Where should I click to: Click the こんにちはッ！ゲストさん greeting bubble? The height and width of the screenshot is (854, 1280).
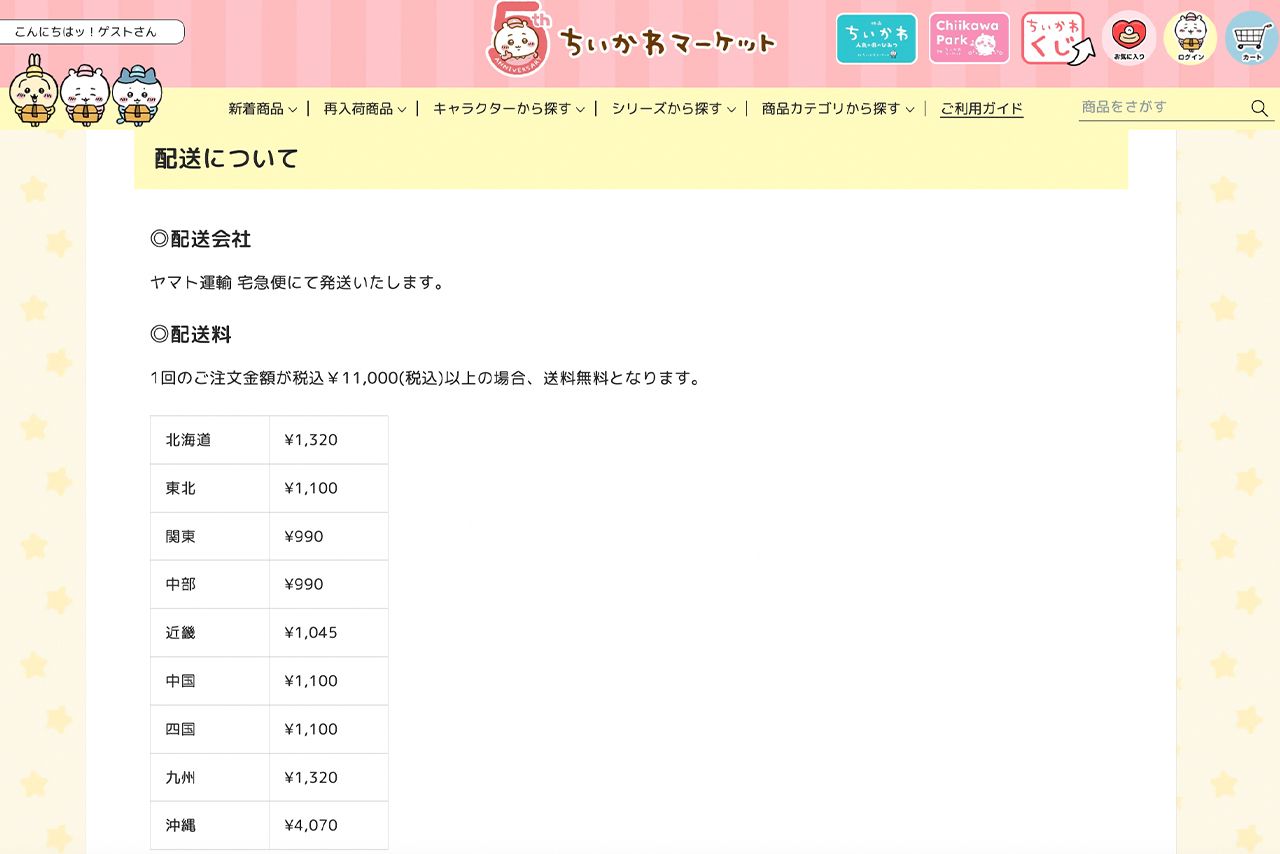tap(92, 32)
